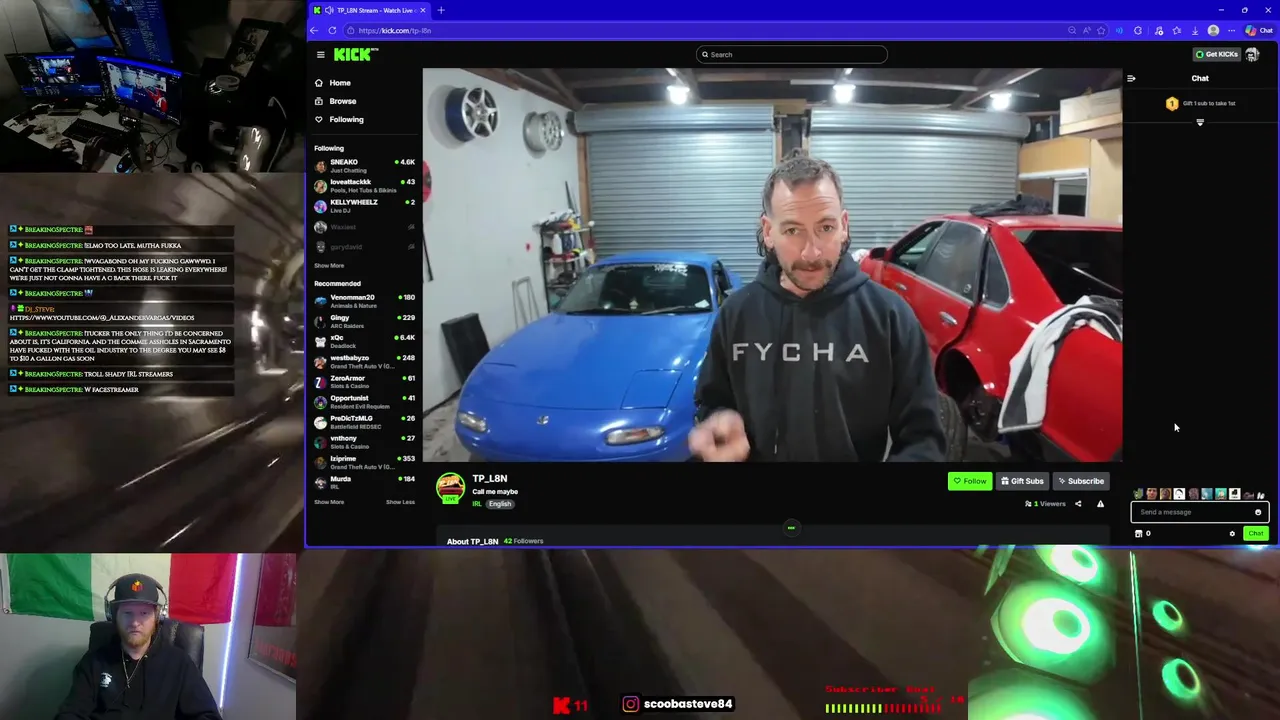Open the browser profile avatar
This screenshot has height=720, width=1280.
pyautogui.click(x=1213, y=30)
